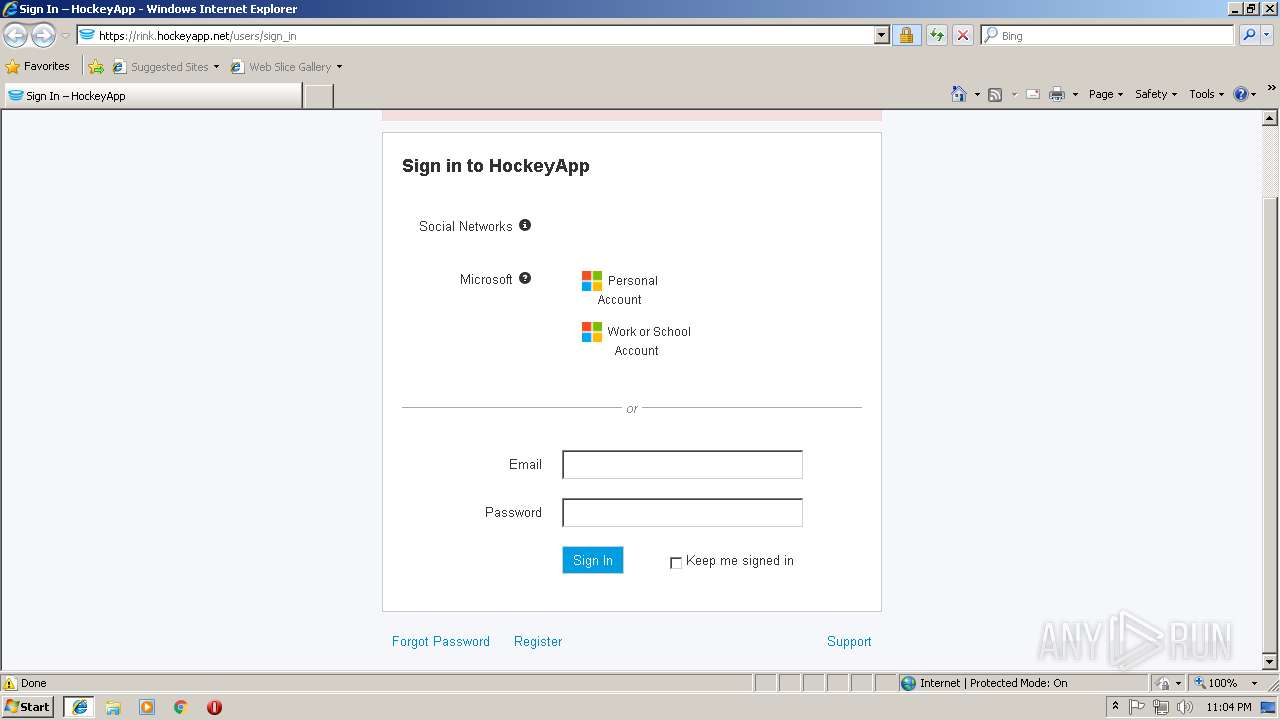Click the red Stop loading icon
Viewport: 1280px width, 720px height.
(962, 35)
